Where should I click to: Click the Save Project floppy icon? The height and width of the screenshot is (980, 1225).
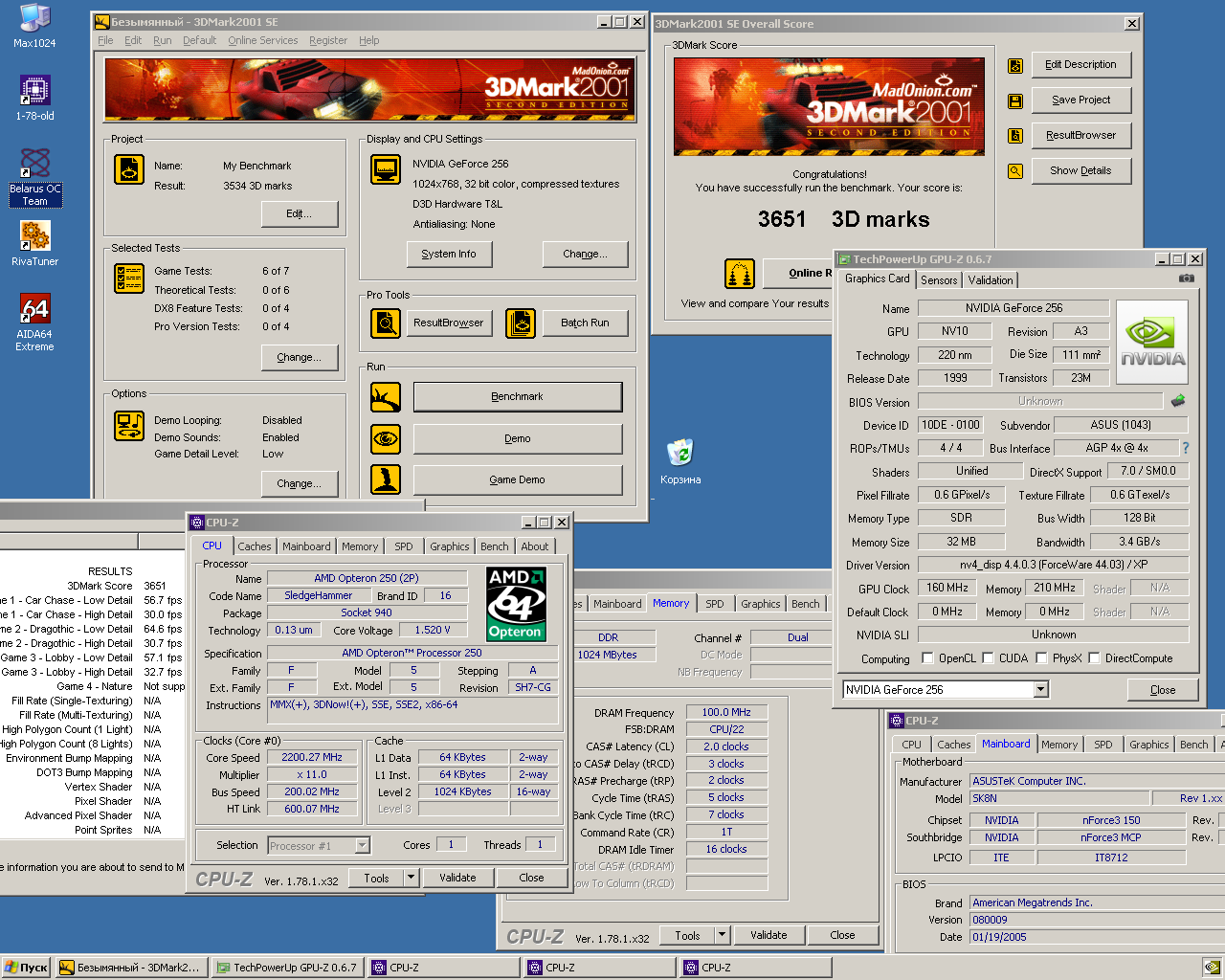click(1015, 101)
